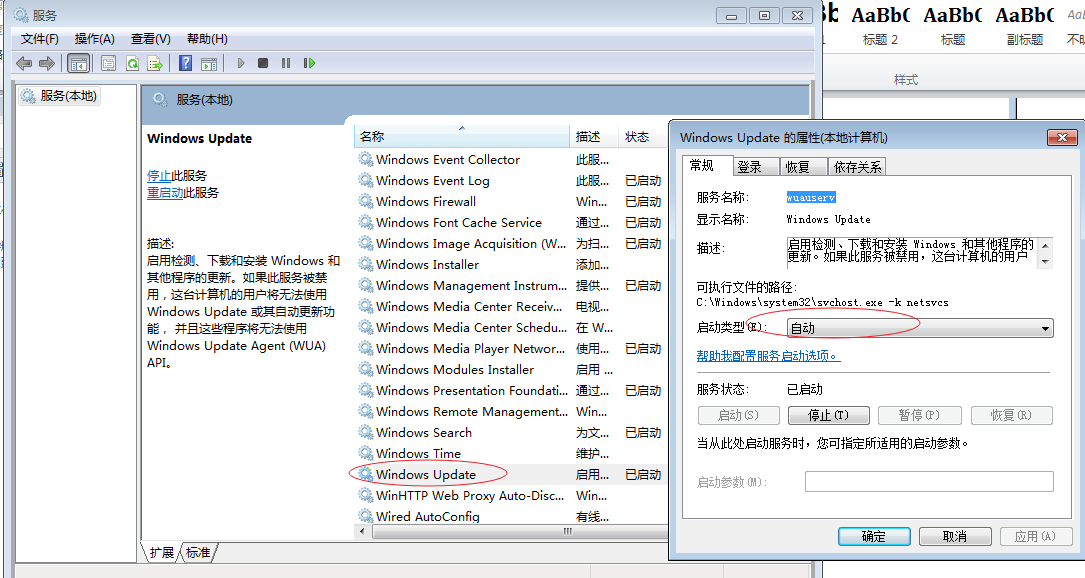Select the Windows Font Cache Service row
Image resolution: width=1085 pixels, height=578 pixels.
(511, 222)
